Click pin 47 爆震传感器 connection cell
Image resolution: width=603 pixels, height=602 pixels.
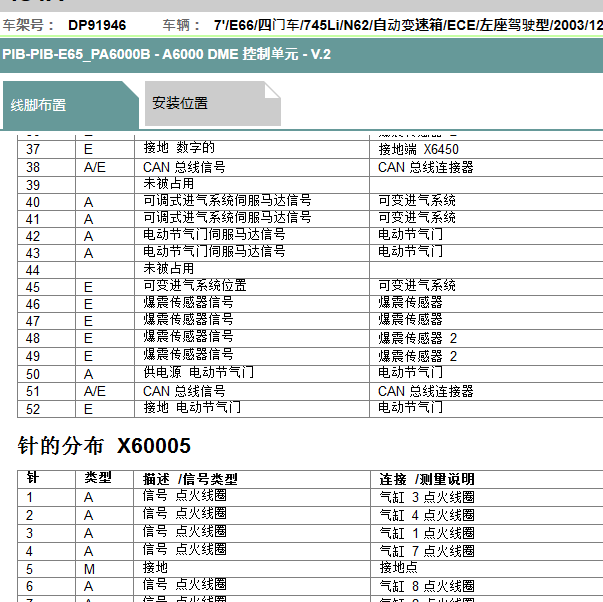[410, 319]
